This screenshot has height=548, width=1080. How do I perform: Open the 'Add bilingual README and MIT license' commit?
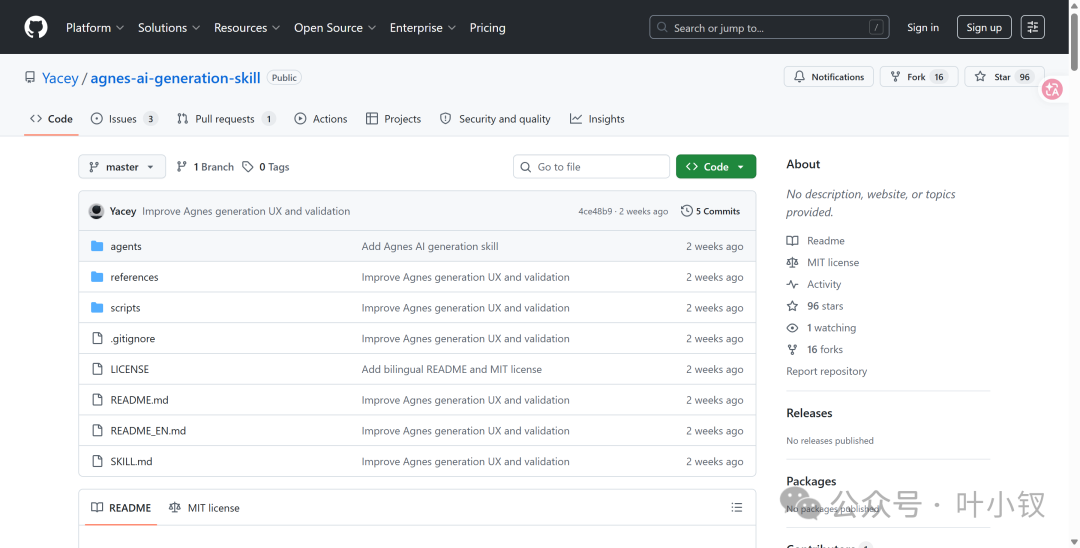point(452,369)
